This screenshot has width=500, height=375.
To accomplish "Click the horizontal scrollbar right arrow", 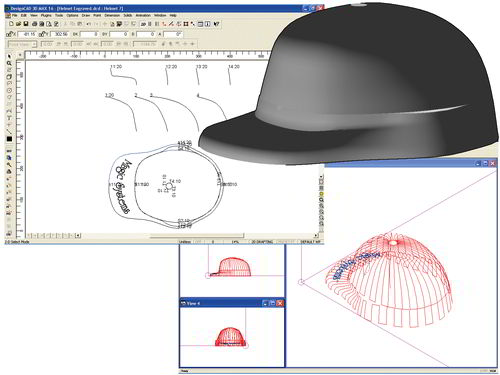I will click(315, 235).
